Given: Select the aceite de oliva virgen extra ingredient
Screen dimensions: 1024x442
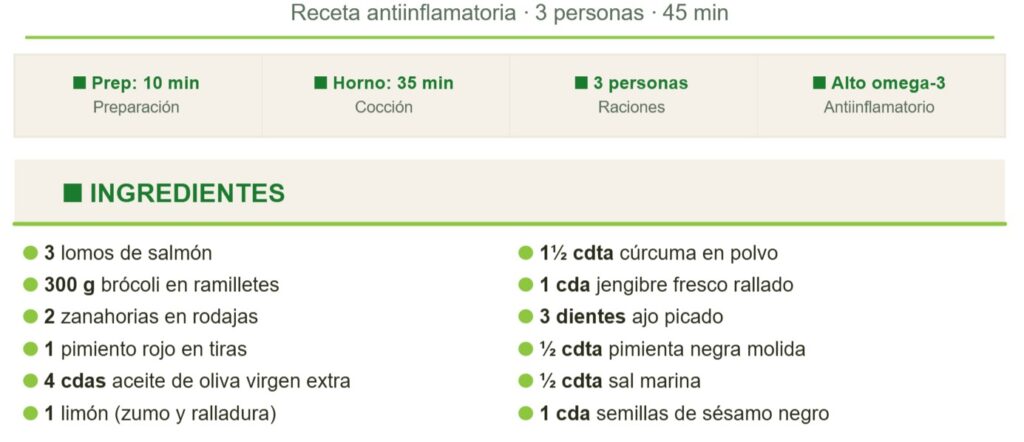Looking at the screenshot, I should pyautogui.click(x=197, y=381).
